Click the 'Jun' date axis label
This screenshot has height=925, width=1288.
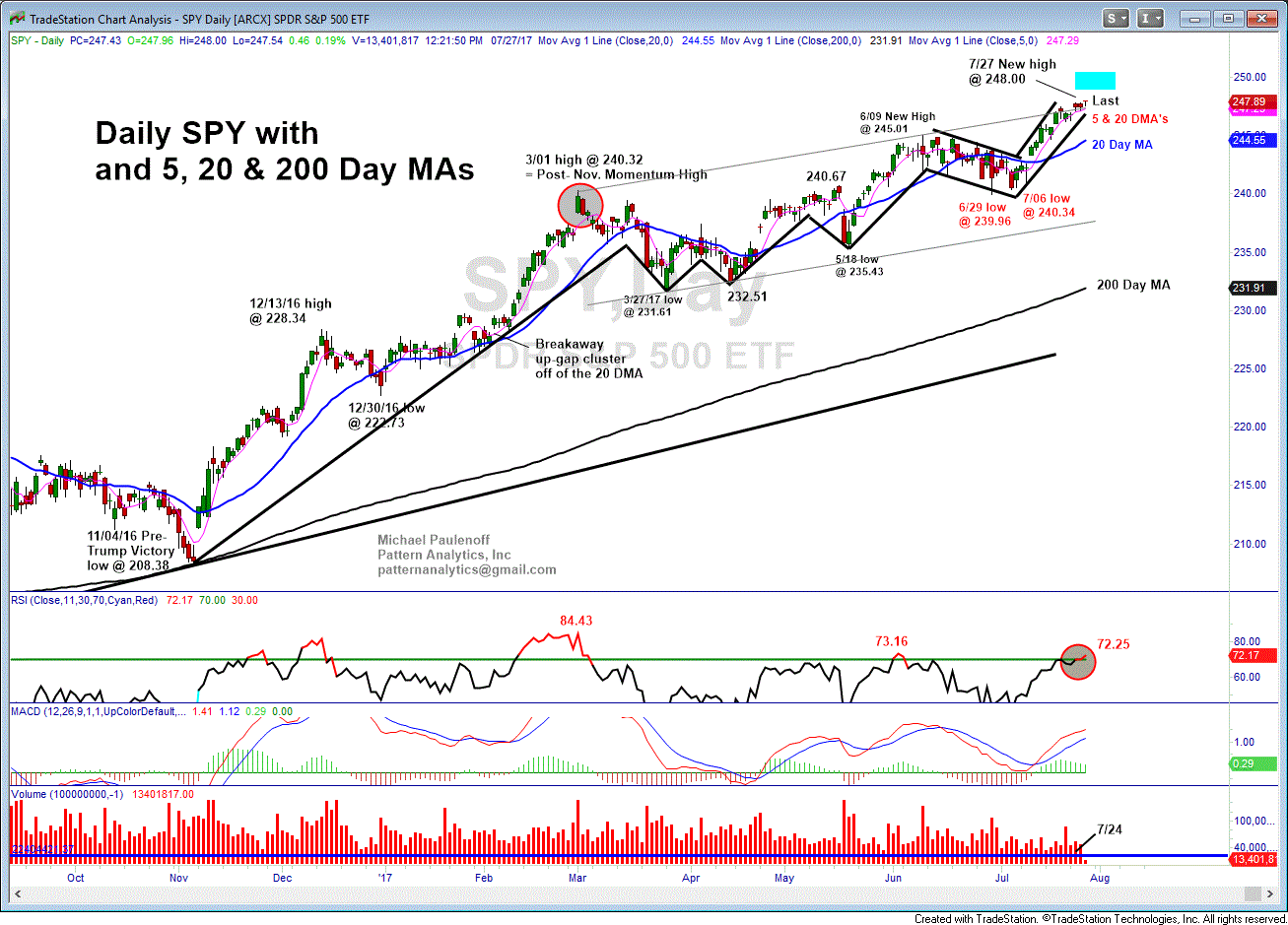pyautogui.click(x=893, y=878)
